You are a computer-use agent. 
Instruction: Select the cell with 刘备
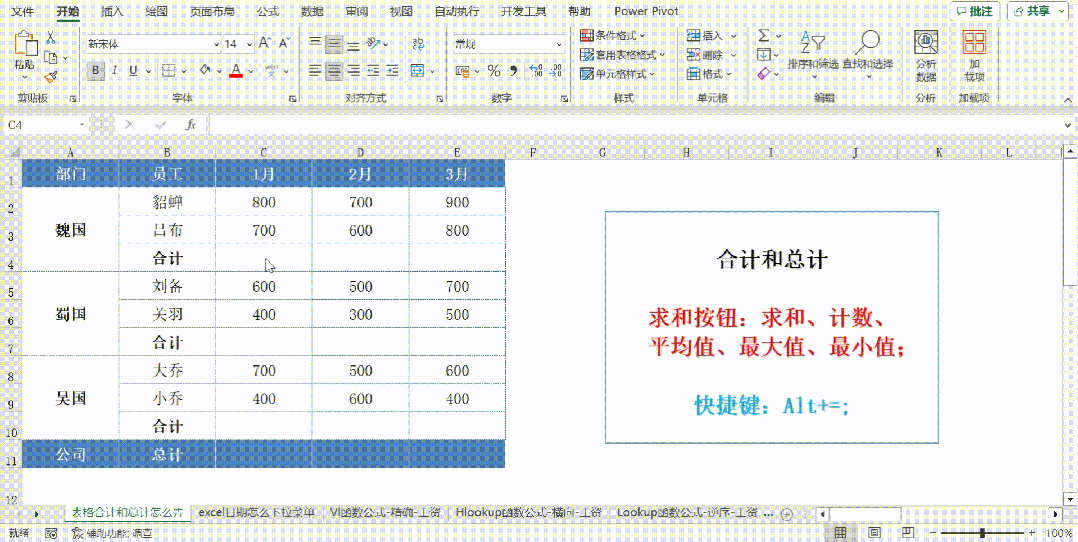[168, 286]
